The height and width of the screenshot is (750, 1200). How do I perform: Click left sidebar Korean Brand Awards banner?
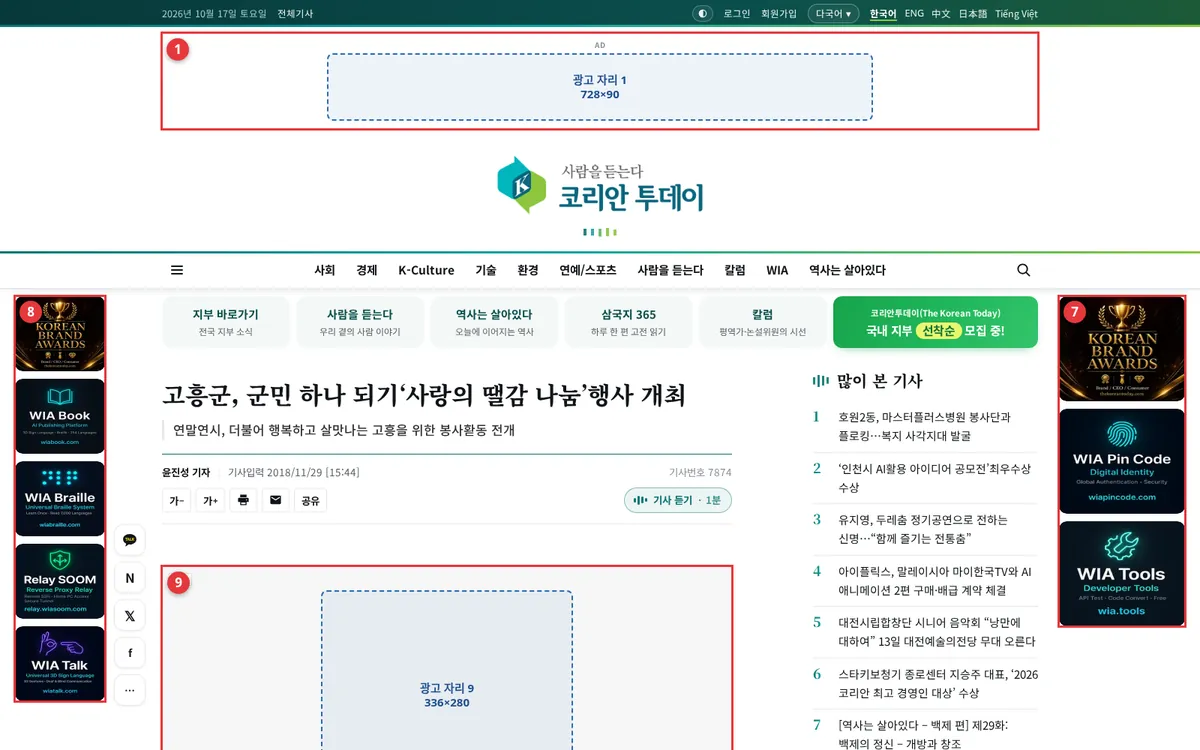[60, 334]
